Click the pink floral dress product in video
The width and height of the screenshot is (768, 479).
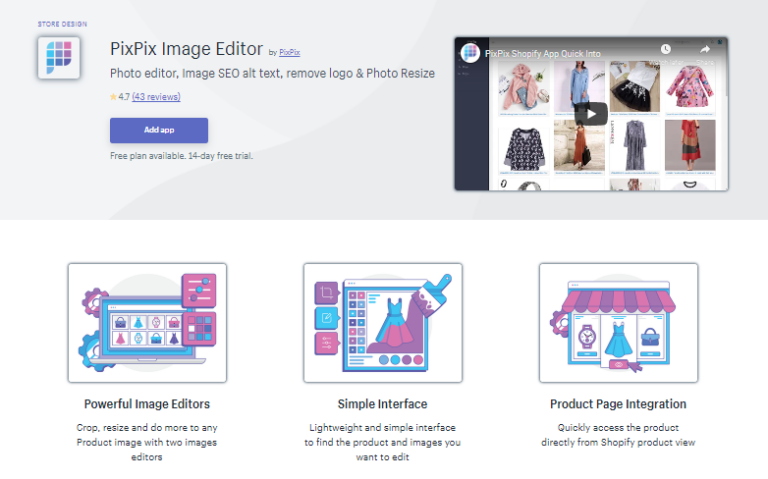[x=690, y=88]
